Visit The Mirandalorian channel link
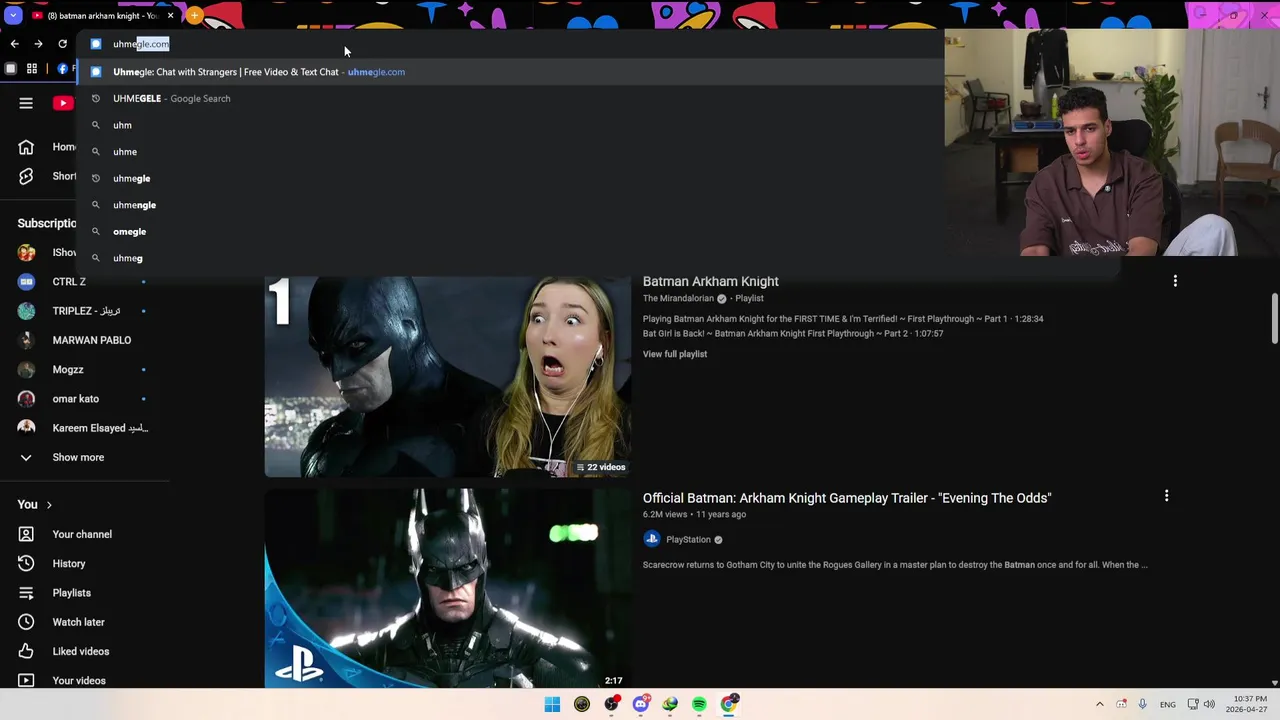 click(678, 298)
